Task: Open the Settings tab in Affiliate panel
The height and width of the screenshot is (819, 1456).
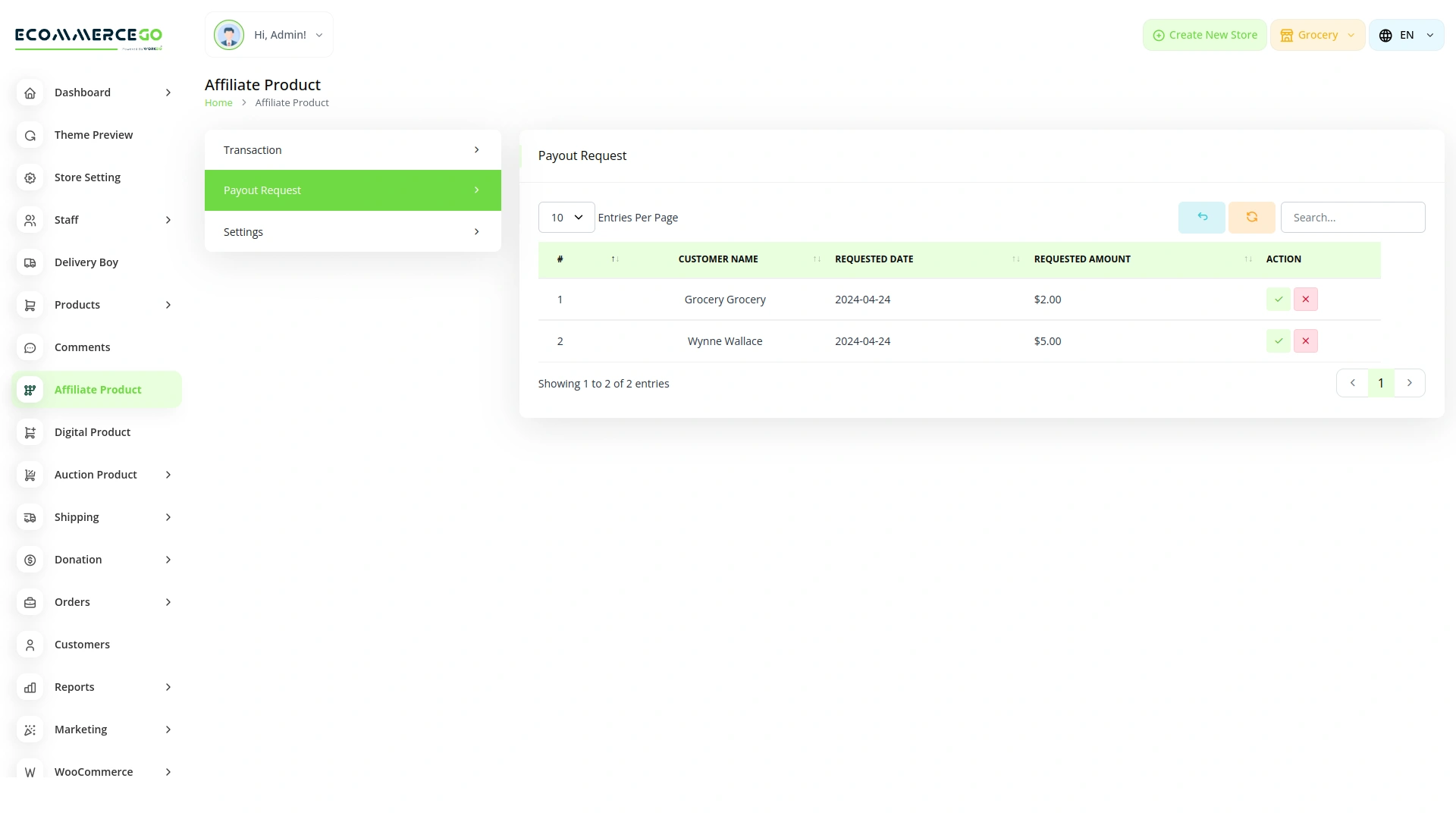Action: 353,232
